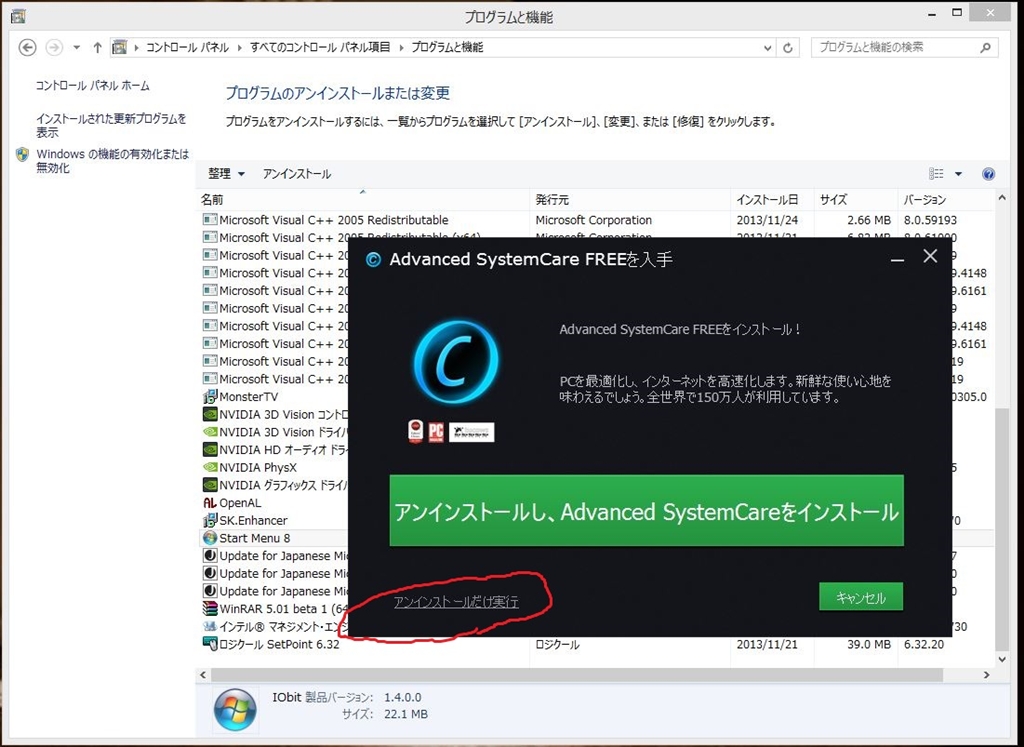
Task: Click the view options icon
Action: [x=936, y=174]
